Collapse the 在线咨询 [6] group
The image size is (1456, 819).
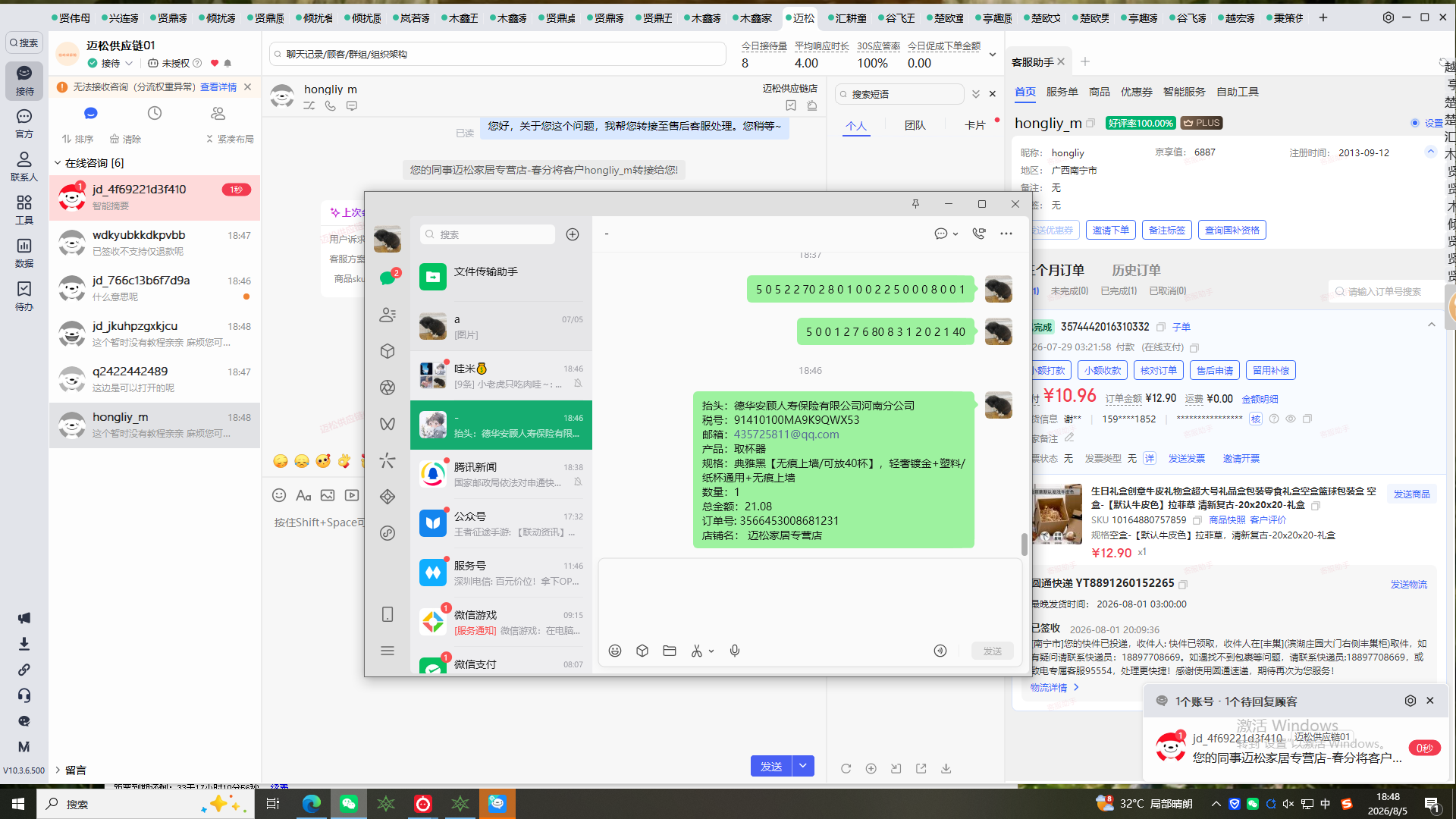58,163
